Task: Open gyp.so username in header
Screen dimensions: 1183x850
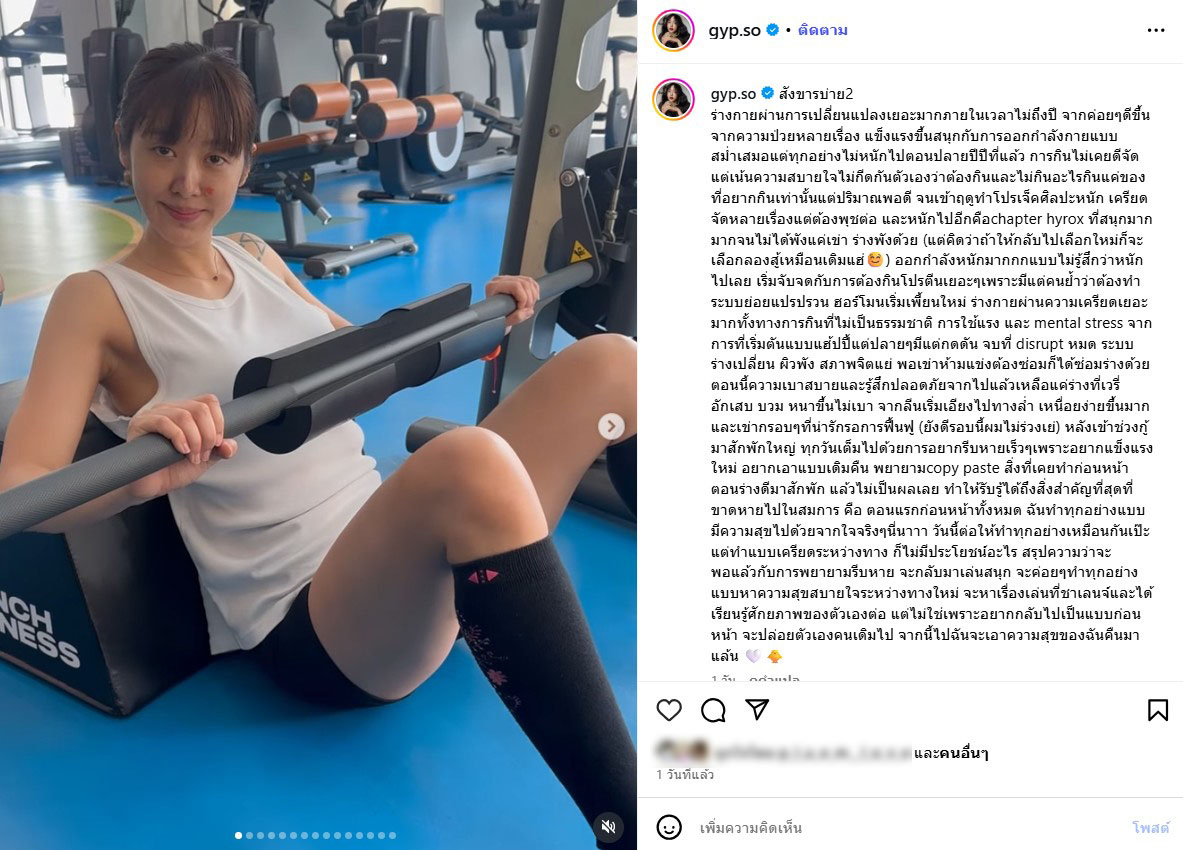Action: click(734, 30)
